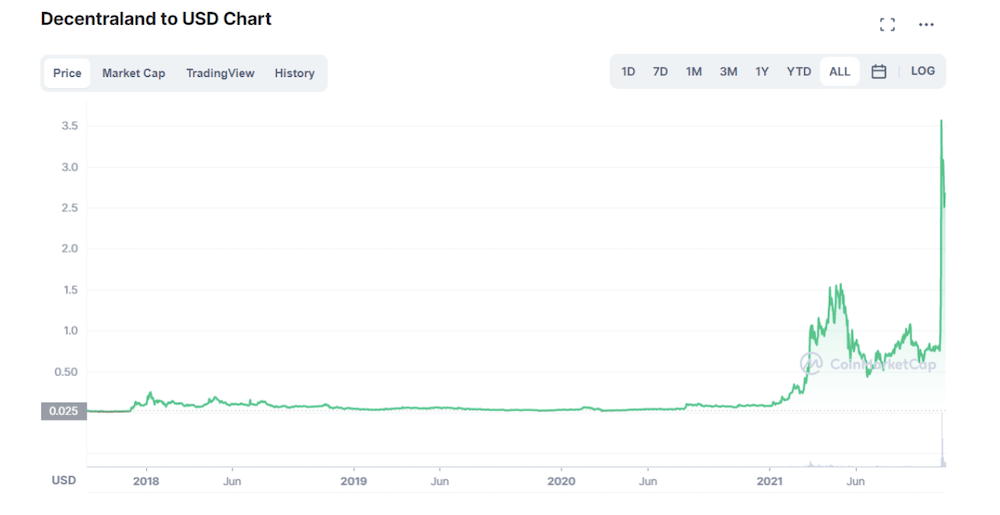Switch to the Price tab
Viewport: 1000px width, 515px height.
click(67, 73)
